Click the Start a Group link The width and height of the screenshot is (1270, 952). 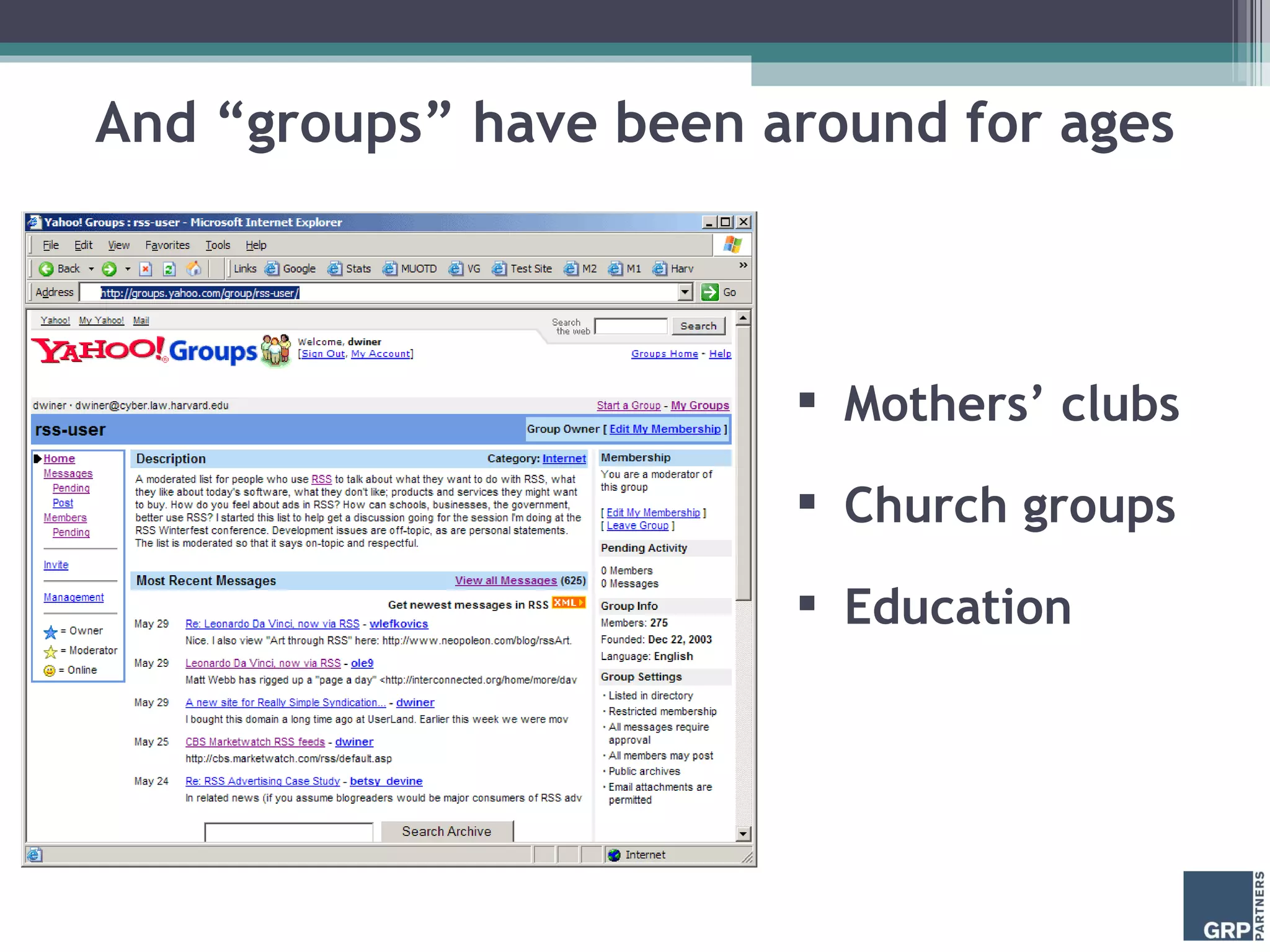pyautogui.click(x=629, y=405)
